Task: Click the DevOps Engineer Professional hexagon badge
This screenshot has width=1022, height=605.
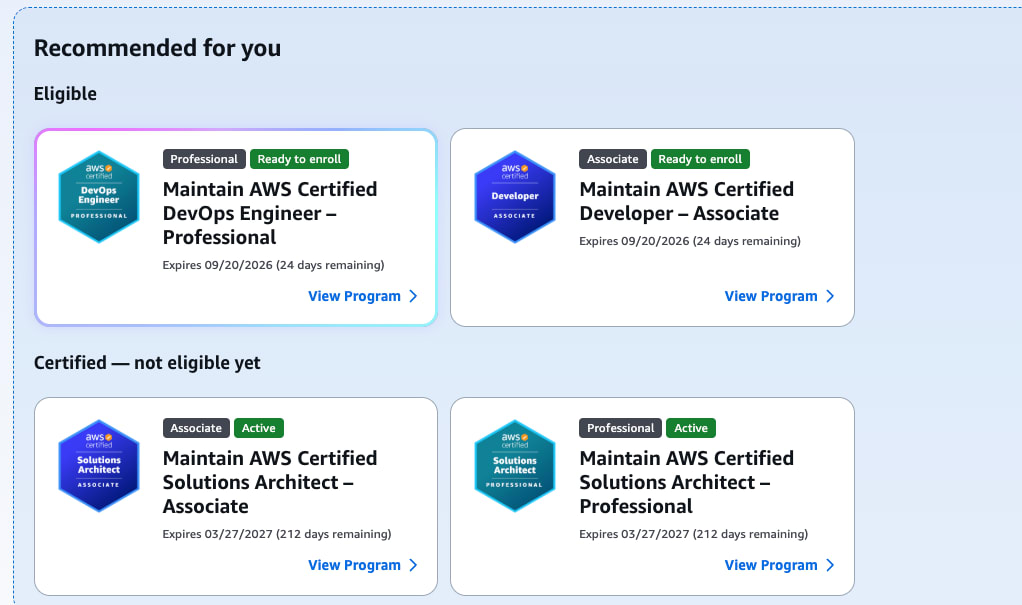Action: pyautogui.click(x=99, y=197)
